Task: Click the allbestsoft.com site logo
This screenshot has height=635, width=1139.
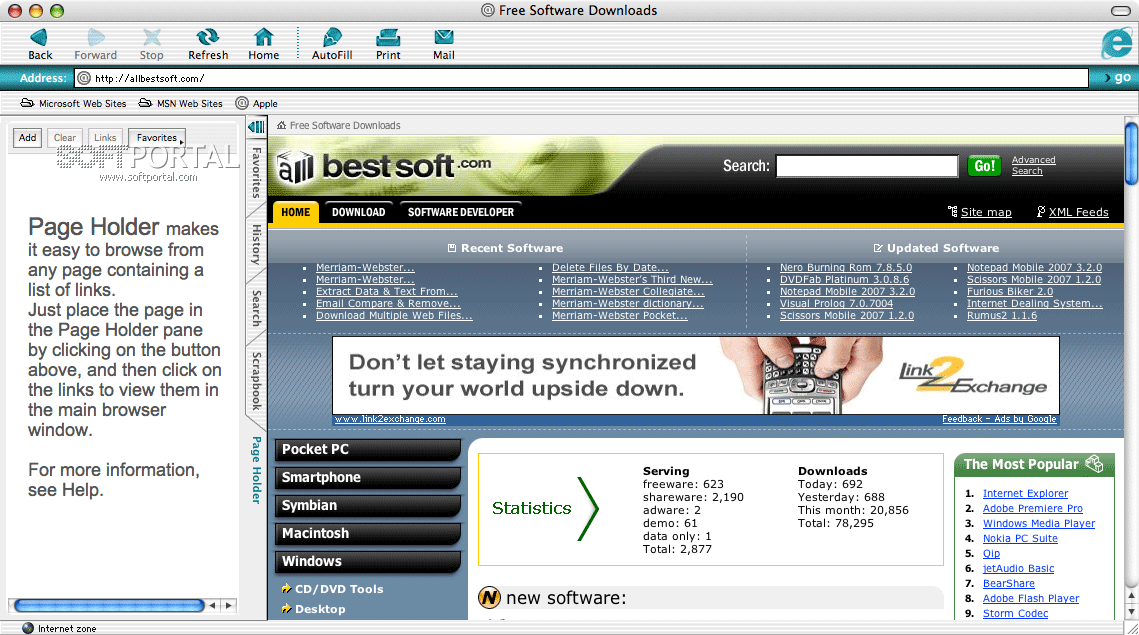Action: (384, 167)
